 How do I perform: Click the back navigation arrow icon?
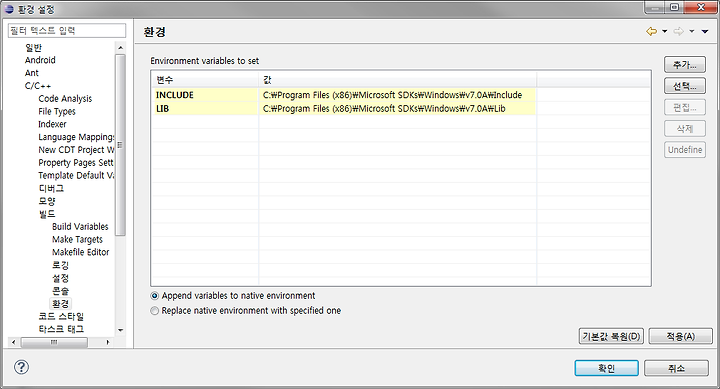click(x=651, y=31)
